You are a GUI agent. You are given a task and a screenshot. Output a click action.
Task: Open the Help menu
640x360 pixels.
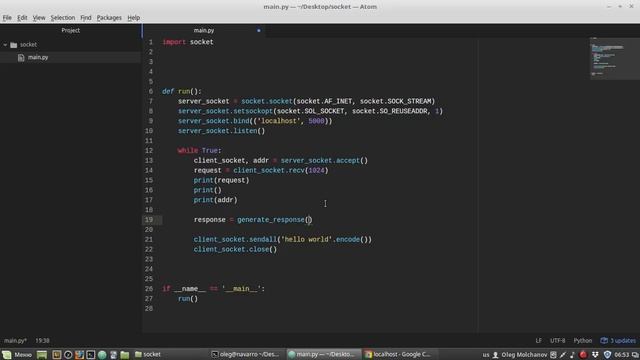(133, 18)
